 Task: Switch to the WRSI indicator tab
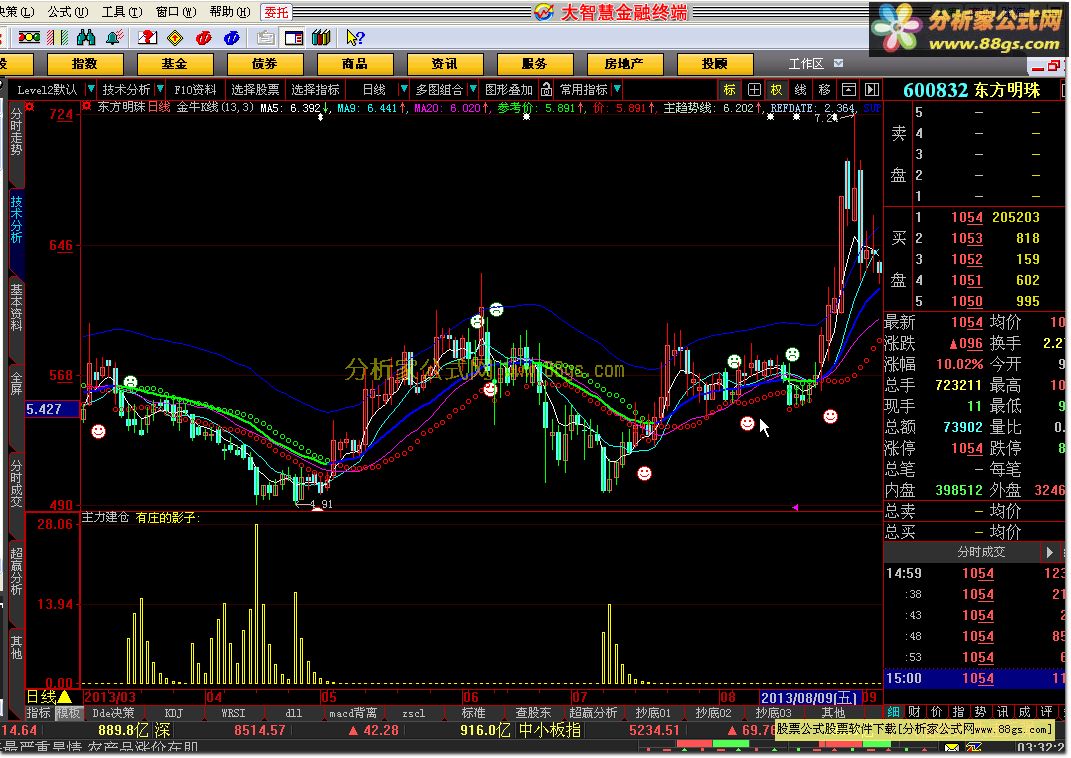[233, 713]
